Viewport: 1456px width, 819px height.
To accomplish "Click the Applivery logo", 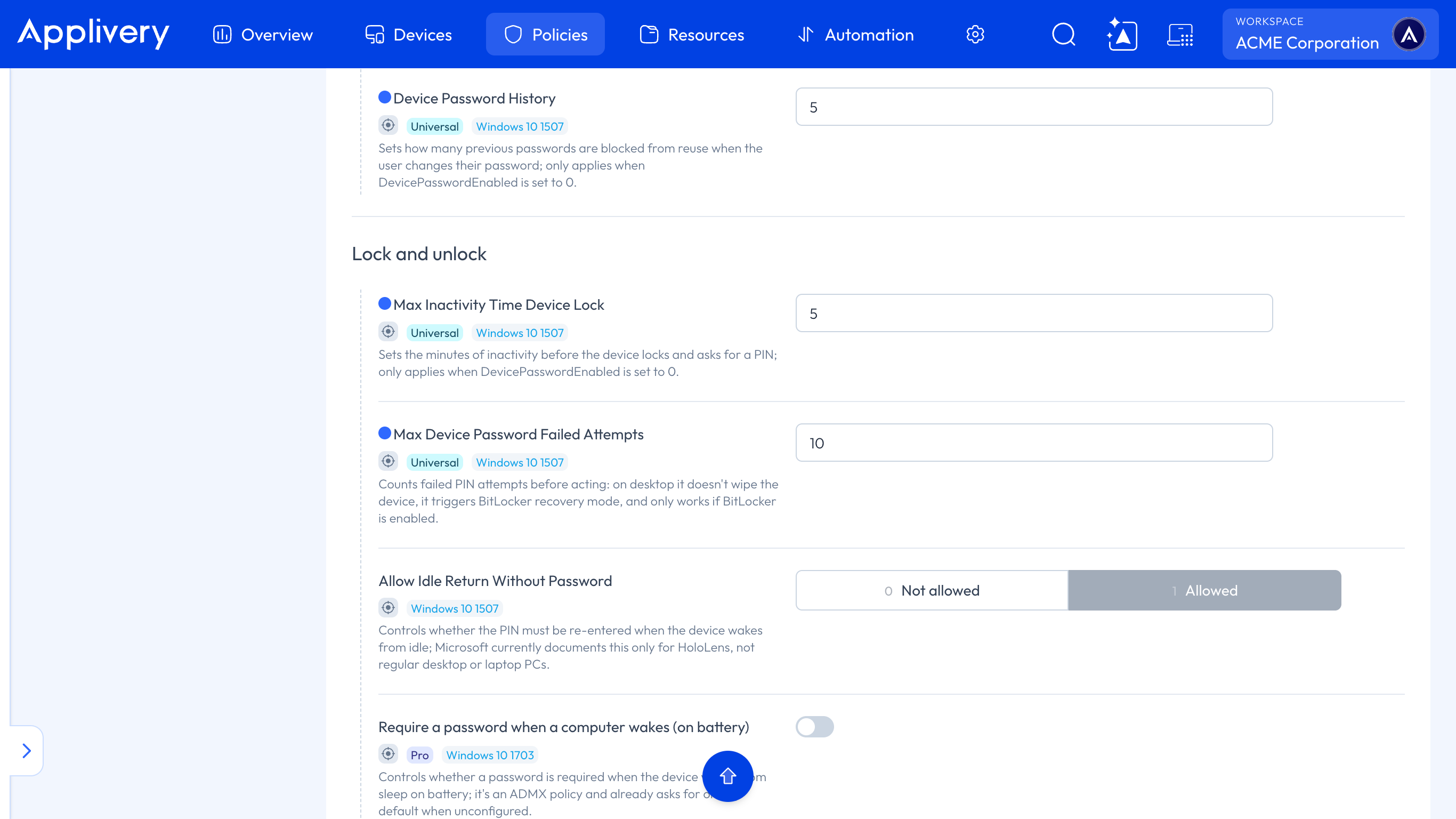I will pyautogui.click(x=93, y=34).
